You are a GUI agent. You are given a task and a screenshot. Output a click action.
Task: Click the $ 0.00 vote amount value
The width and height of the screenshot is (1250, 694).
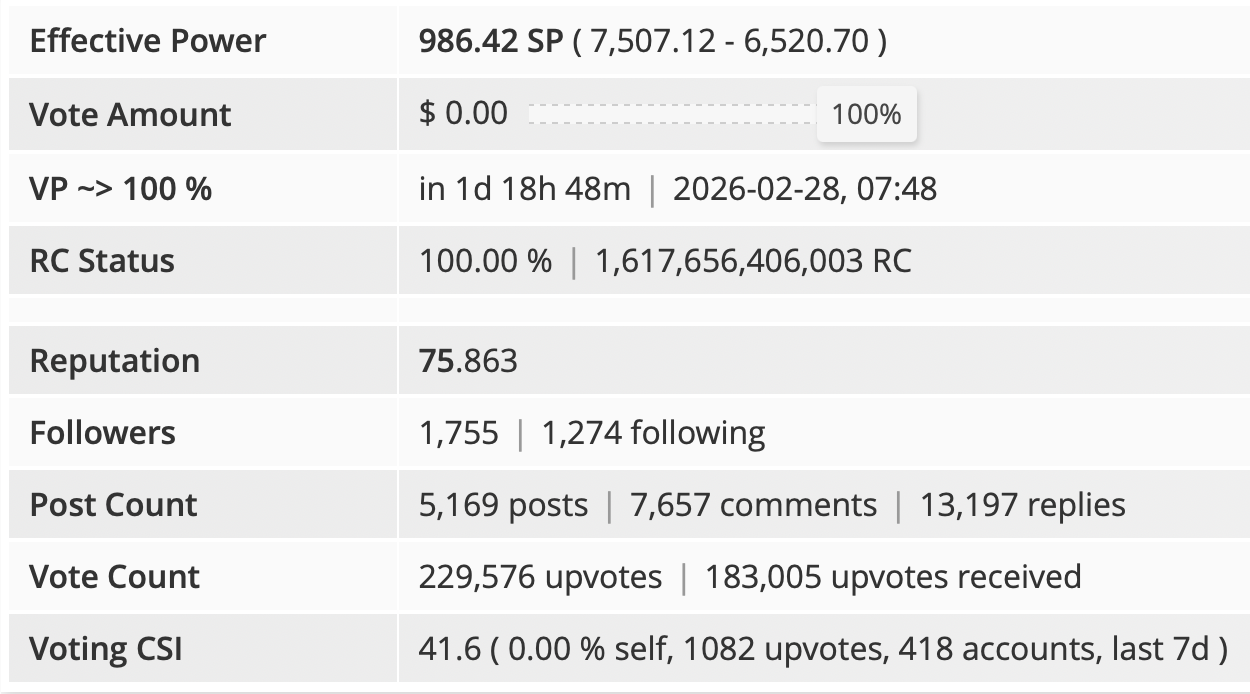pos(463,113)
